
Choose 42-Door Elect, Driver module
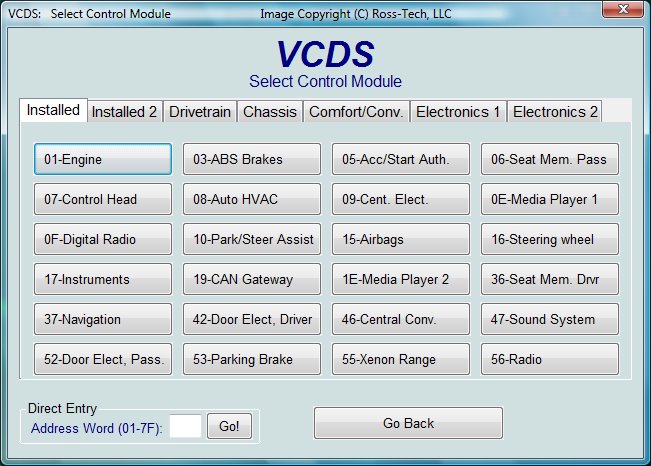252,319
